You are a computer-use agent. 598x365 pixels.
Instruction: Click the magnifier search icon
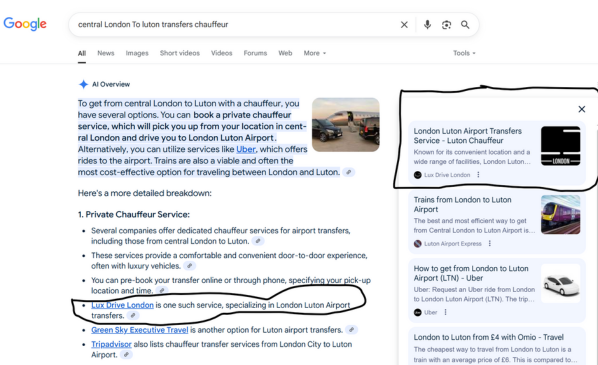tap(465, 25)
